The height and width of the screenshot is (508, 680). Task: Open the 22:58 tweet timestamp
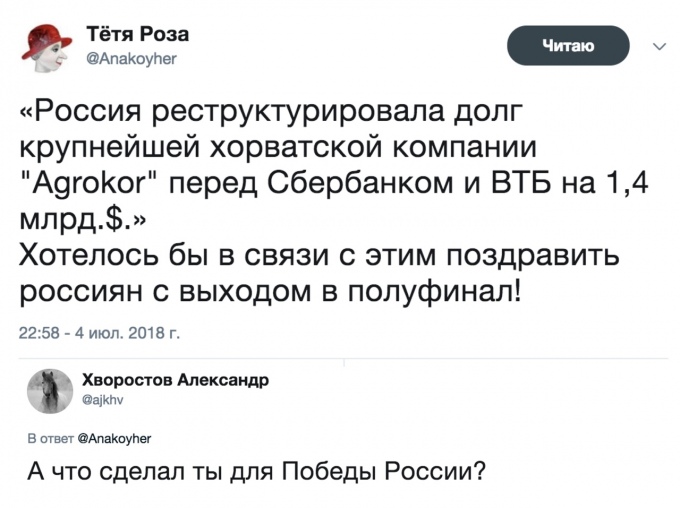(38, 332)
